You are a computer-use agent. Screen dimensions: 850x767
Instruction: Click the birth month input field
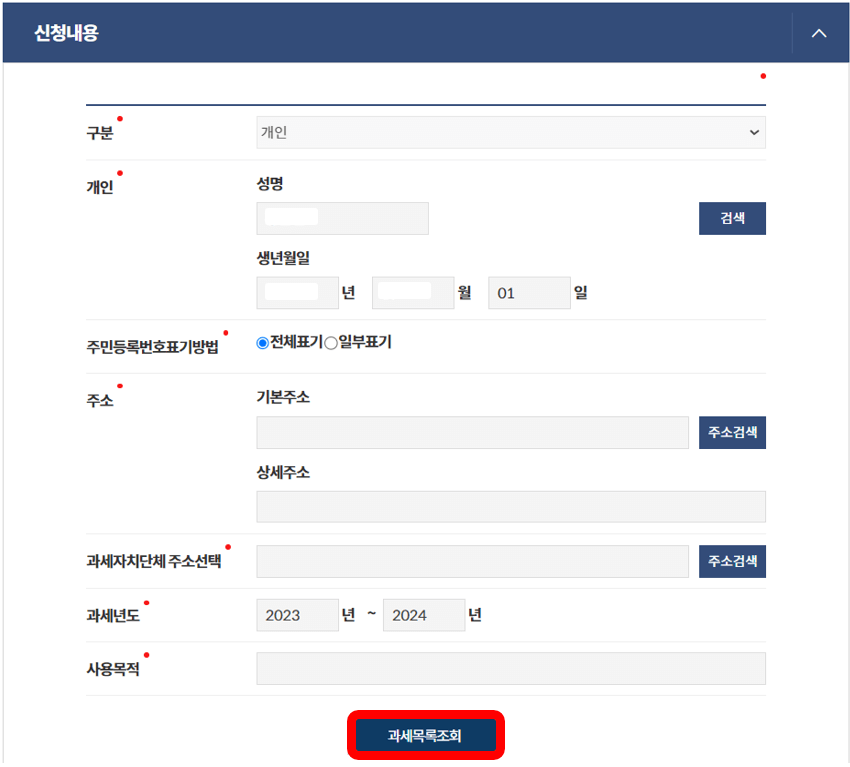pyautogui.click(x=413, y=293)
